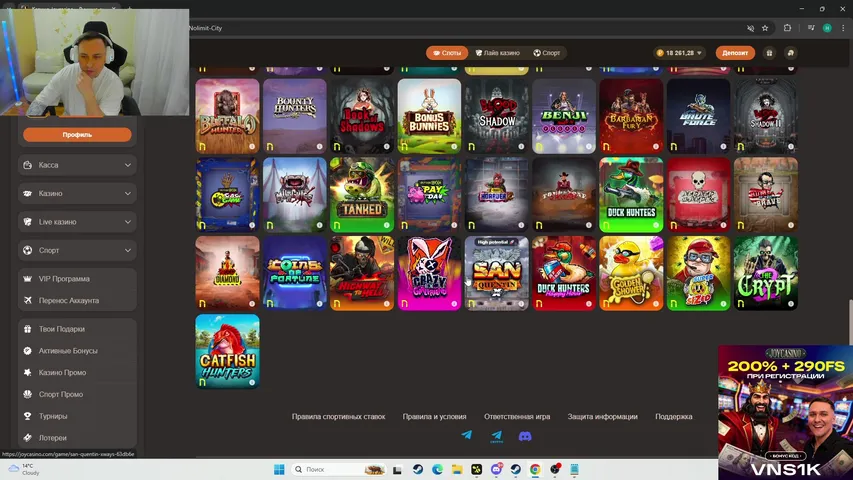Bookmark this page with the star icon
Screen dimensions: 853x480
765,28
